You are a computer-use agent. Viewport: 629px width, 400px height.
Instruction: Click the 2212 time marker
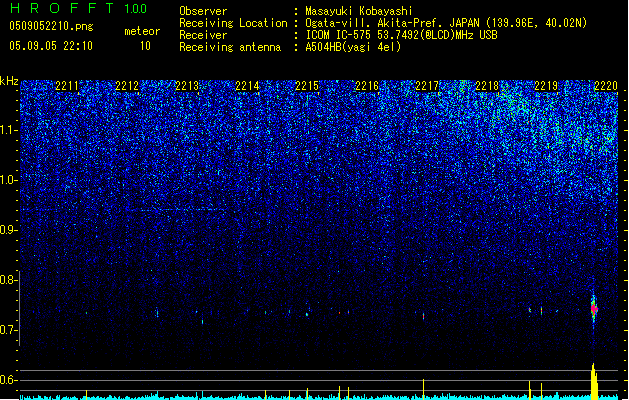click(127, 86)
